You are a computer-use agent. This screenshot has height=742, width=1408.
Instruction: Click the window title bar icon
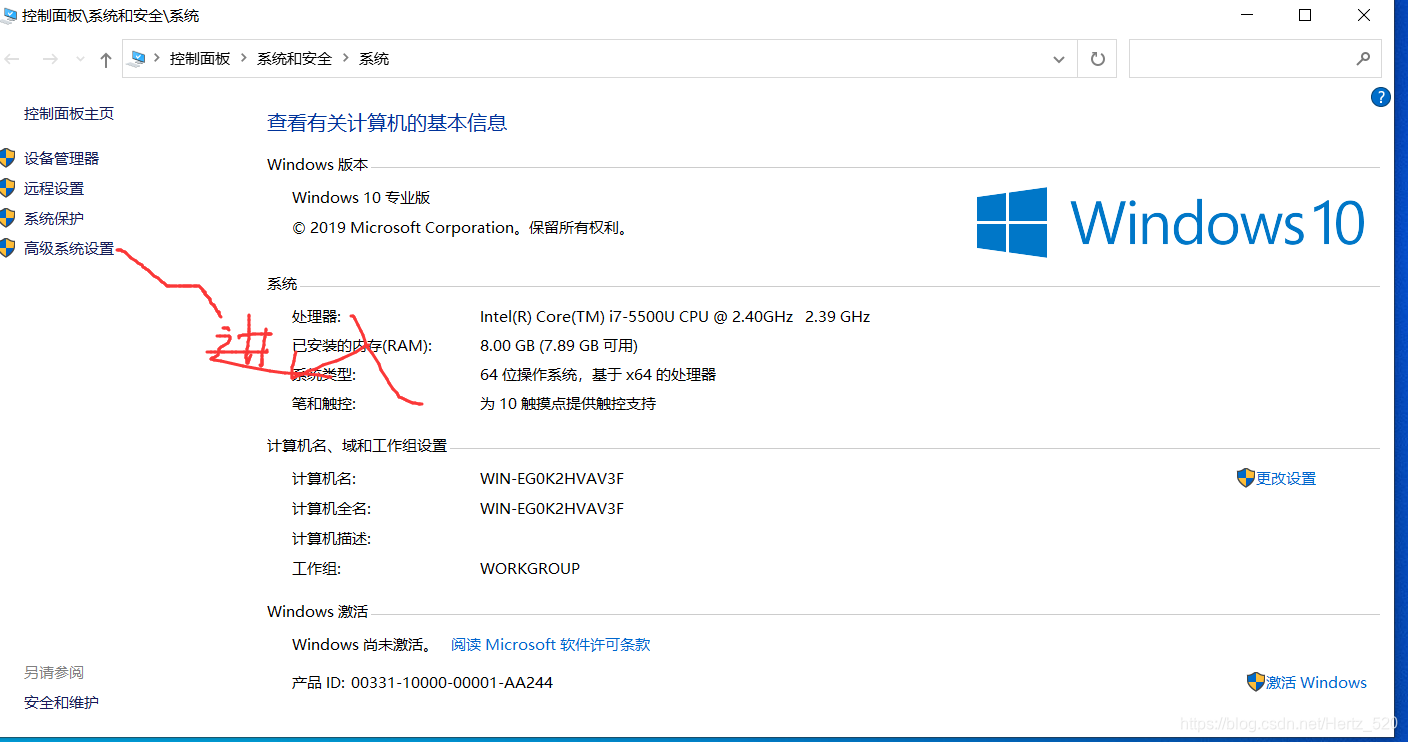(x=10, y=15)
